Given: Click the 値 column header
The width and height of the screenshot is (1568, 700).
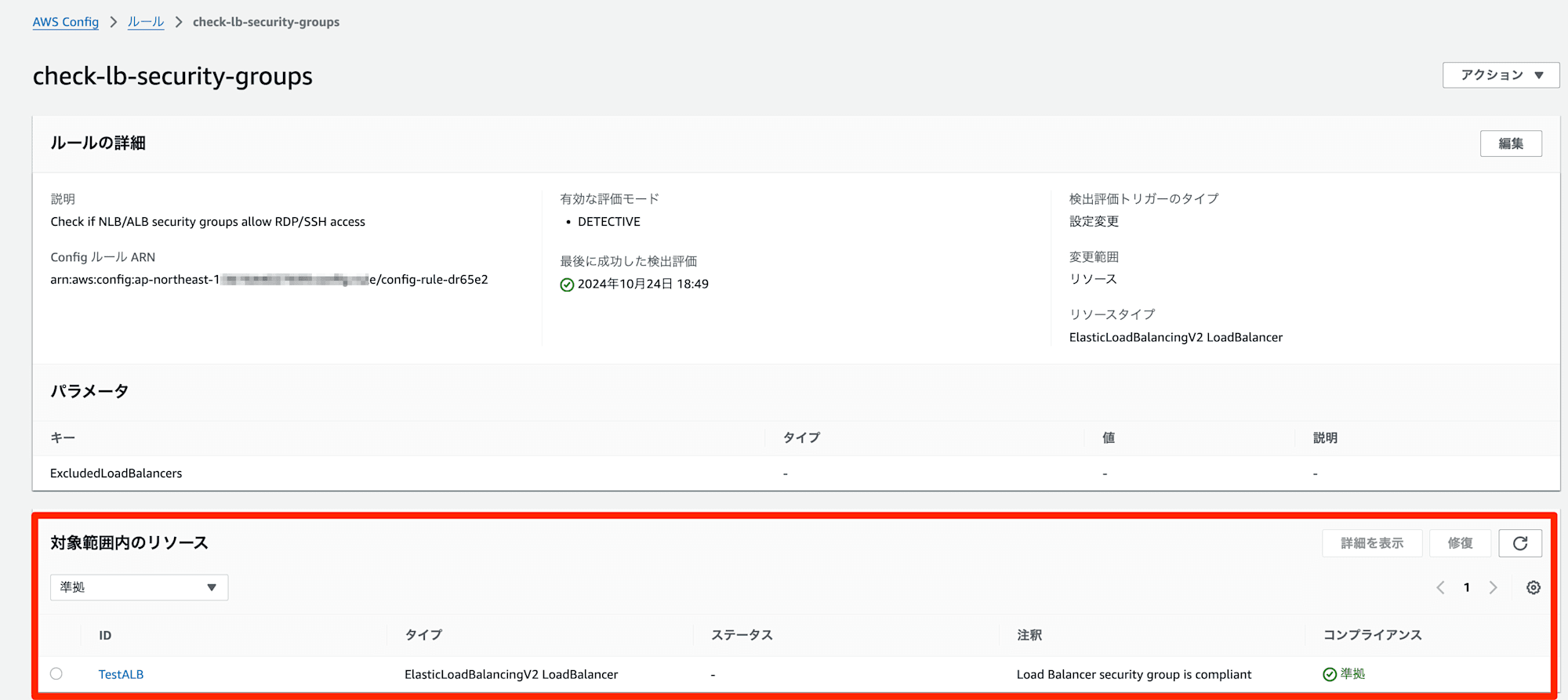Looking at the screenshot, I should tap(1109, 438).
